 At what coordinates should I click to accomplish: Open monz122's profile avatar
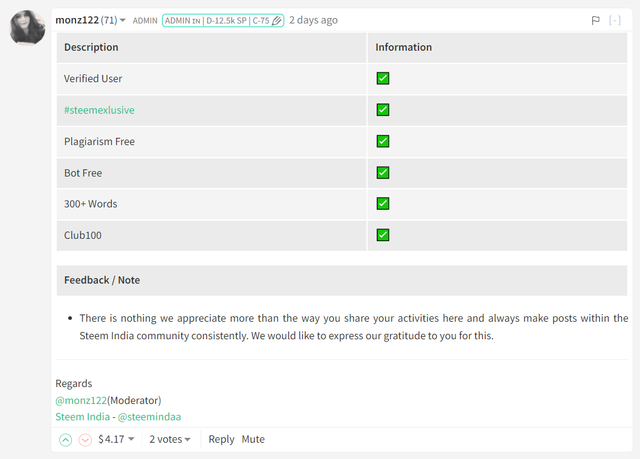[27, 27]
